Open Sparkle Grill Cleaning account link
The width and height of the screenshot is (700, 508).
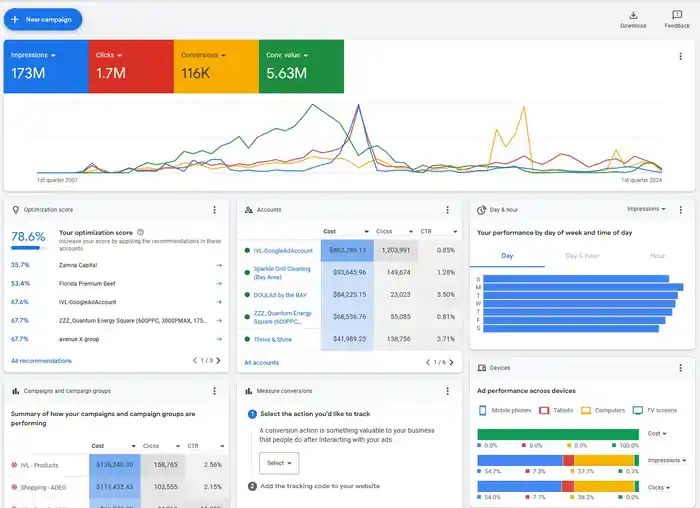click(282, 273)
